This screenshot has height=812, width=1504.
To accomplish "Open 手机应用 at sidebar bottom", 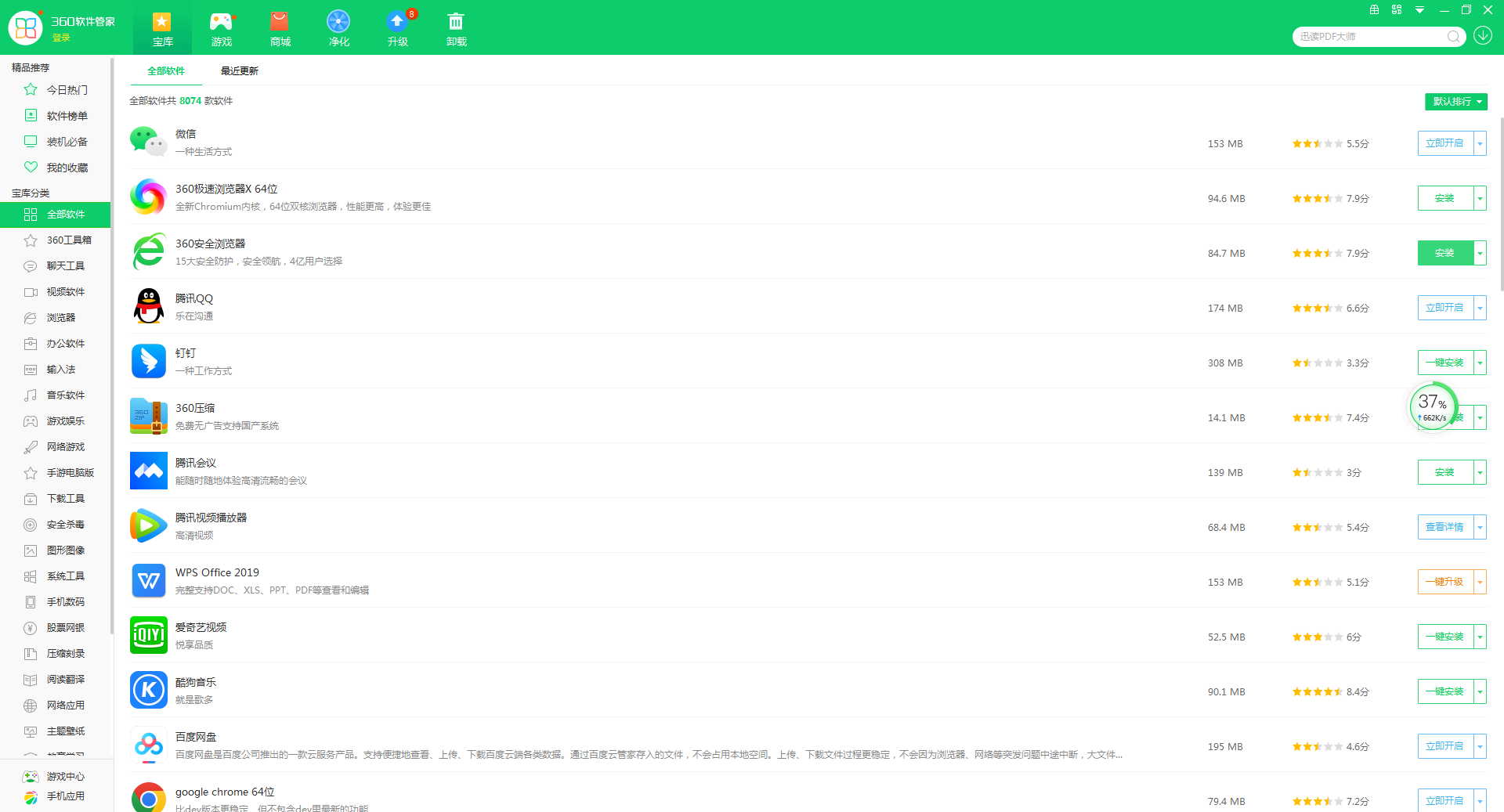I will tap(55, 796).
